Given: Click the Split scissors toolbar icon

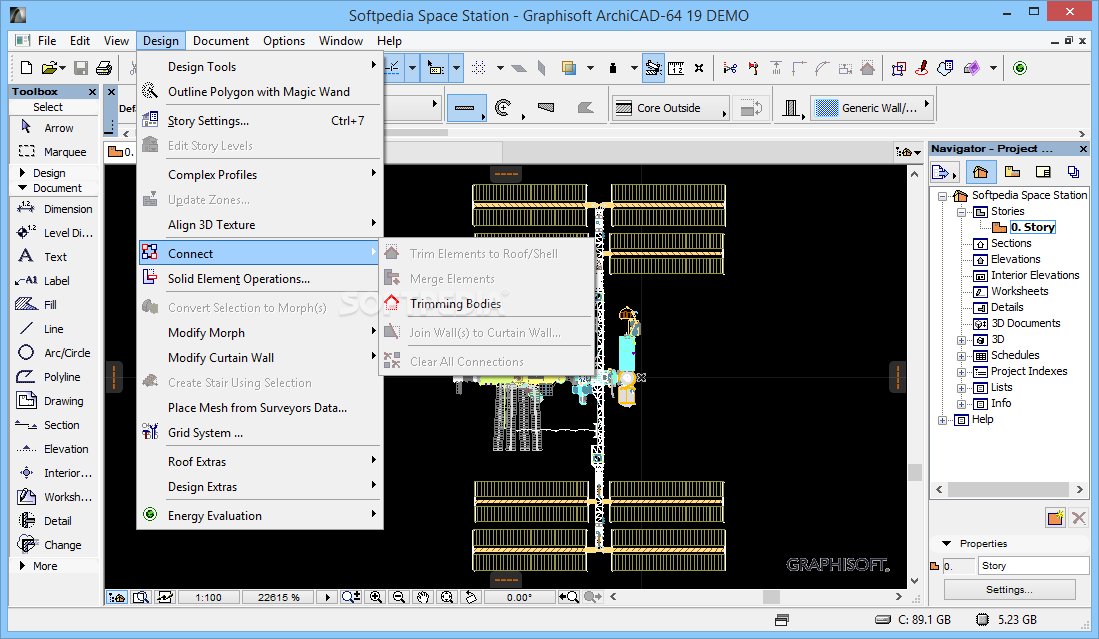Looking at the screenshot, I should pos(730,68).
